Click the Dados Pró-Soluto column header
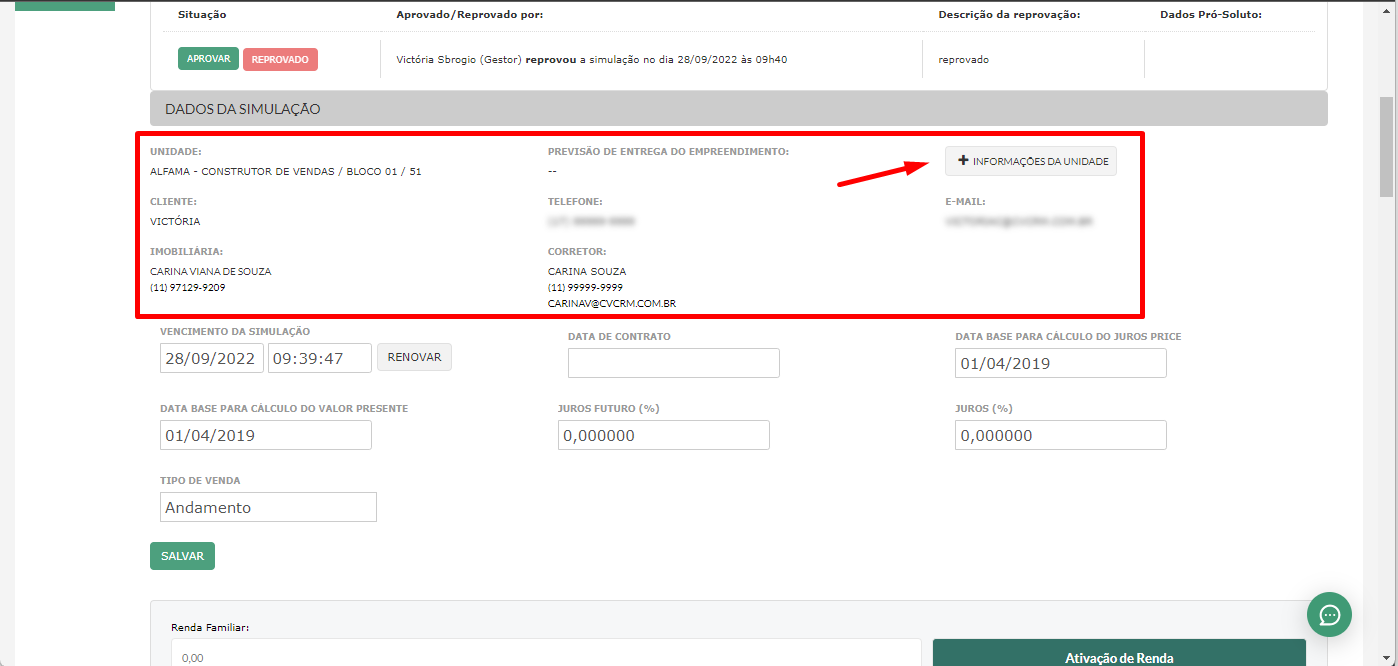This screenshot has width=1398, height=666. 1211,15
